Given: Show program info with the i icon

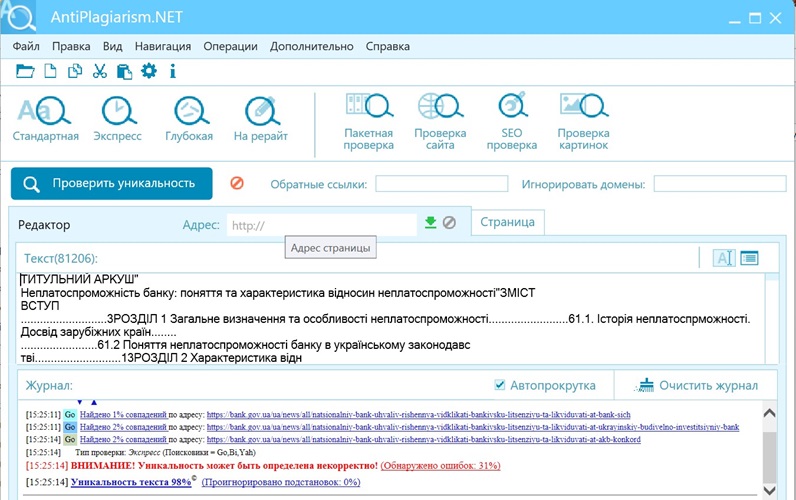Looking at the screenshot, I should [x=173, y=71].
